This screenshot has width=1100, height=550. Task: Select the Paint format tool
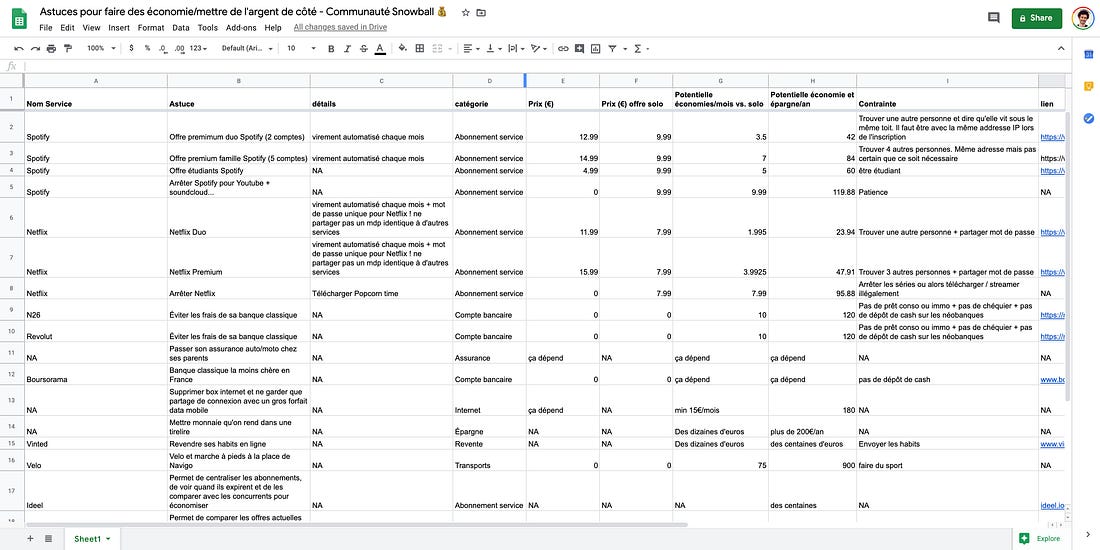point(67,48)
